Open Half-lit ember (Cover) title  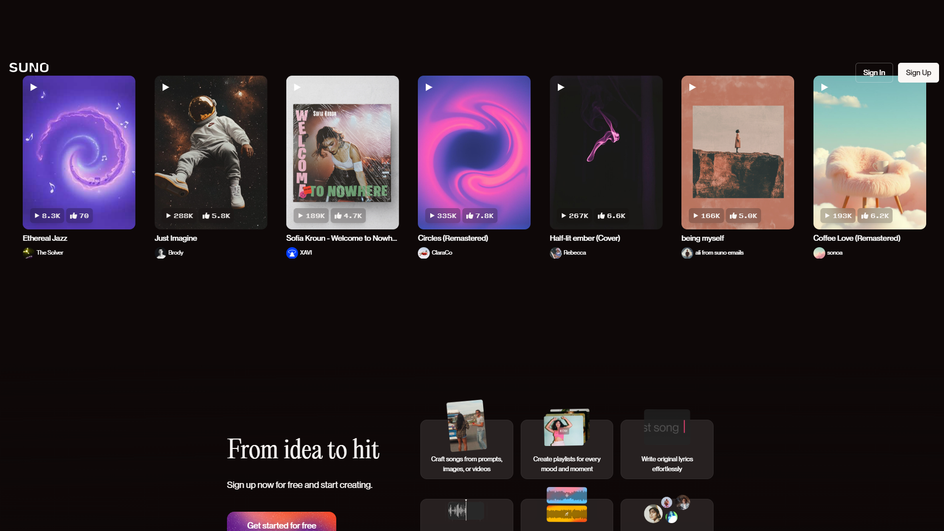(585, 238)
